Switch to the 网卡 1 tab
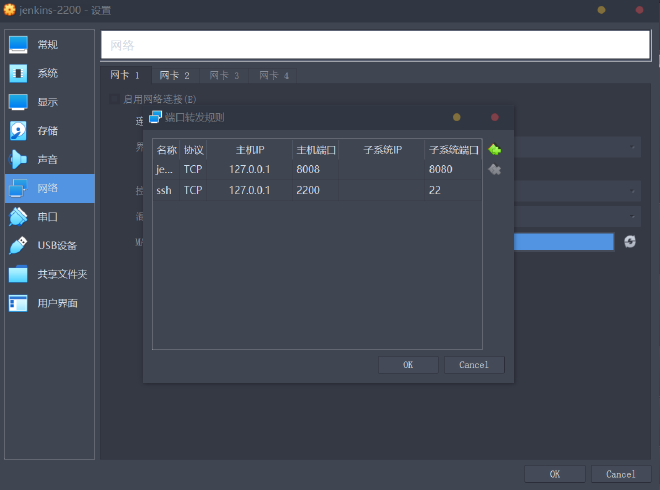Image resolution: width=660 pixels, height=490 pixels. (x=125, y=75)
